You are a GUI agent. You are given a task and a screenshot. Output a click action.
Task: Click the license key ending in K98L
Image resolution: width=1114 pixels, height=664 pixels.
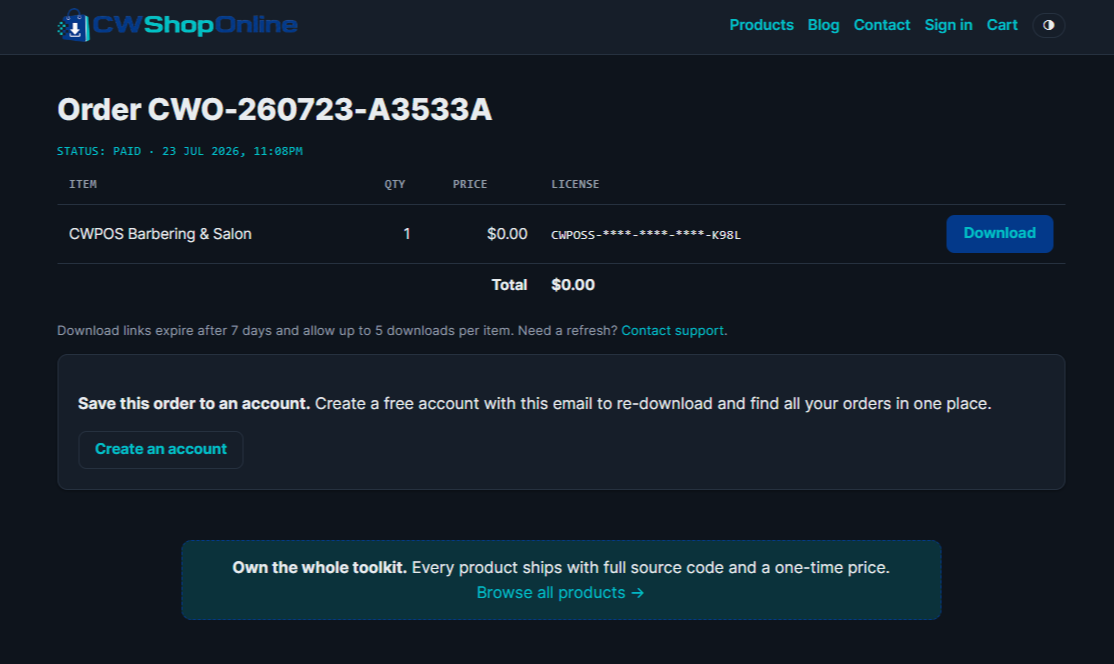coord(646,235)
